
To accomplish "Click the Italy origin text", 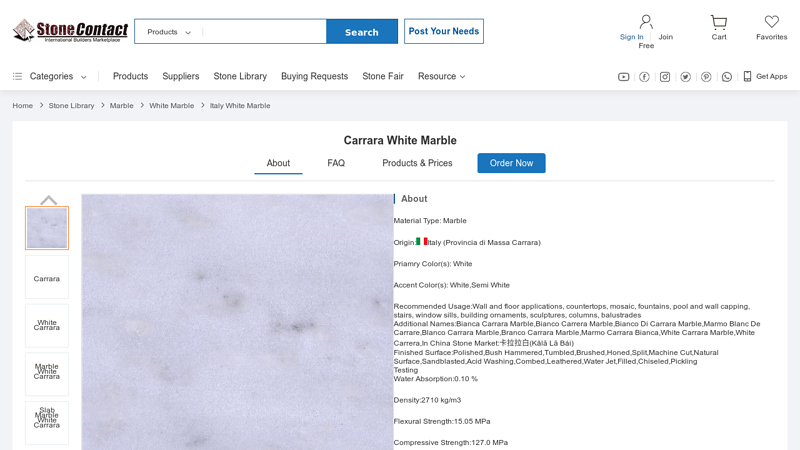I will pos(484,242).
